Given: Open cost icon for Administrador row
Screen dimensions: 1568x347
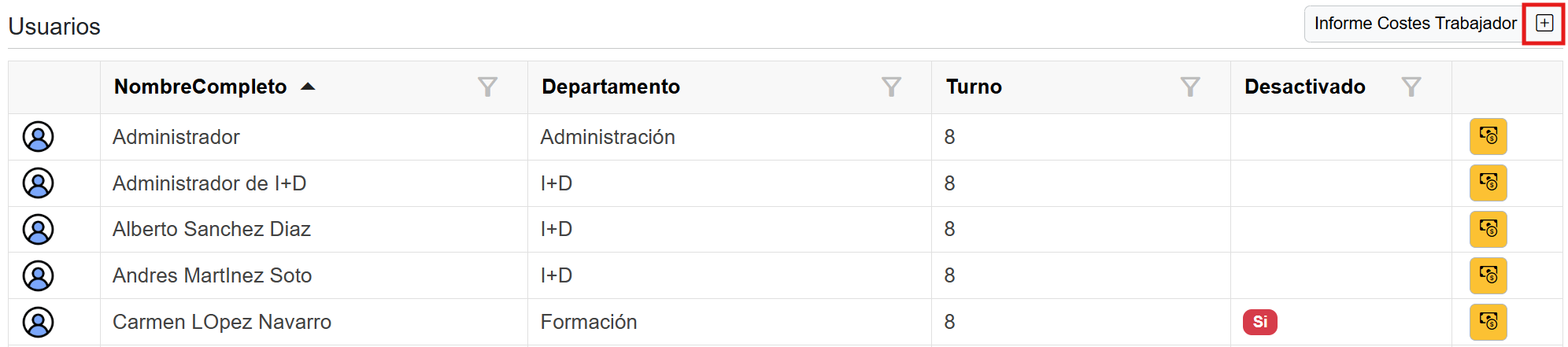Looking at the screenshot, I should coord(1488,137).
